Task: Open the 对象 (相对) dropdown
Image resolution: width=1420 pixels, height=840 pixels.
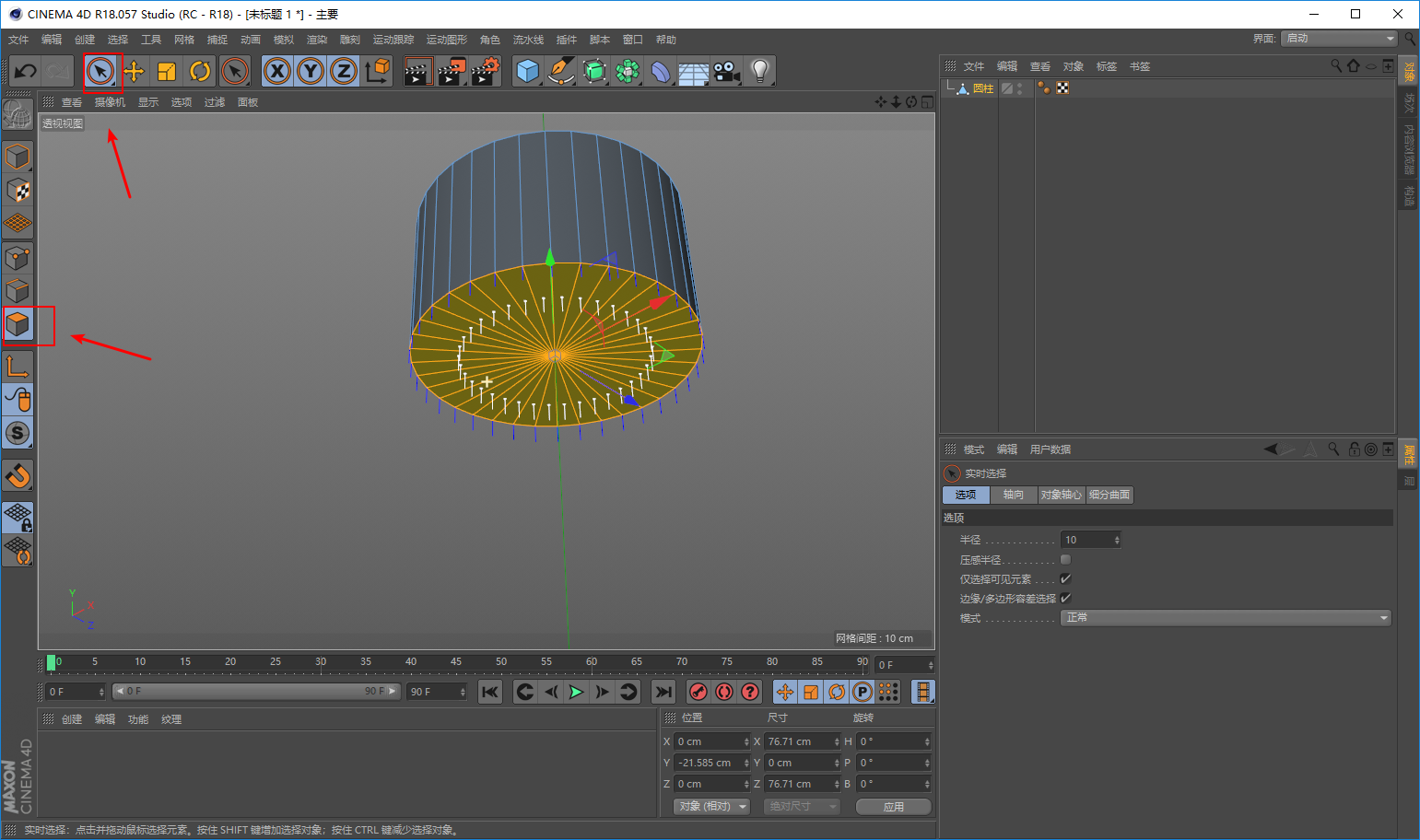Action: pyautogui.click(x=711, y=806)
